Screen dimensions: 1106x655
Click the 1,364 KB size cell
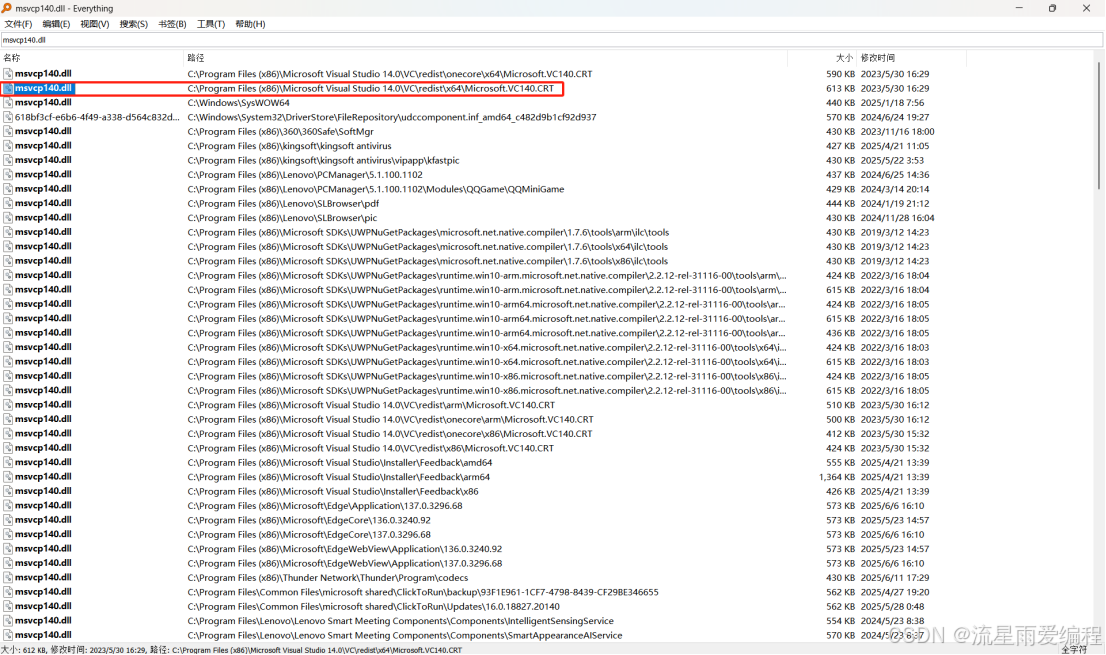click(x=837, y=477)
